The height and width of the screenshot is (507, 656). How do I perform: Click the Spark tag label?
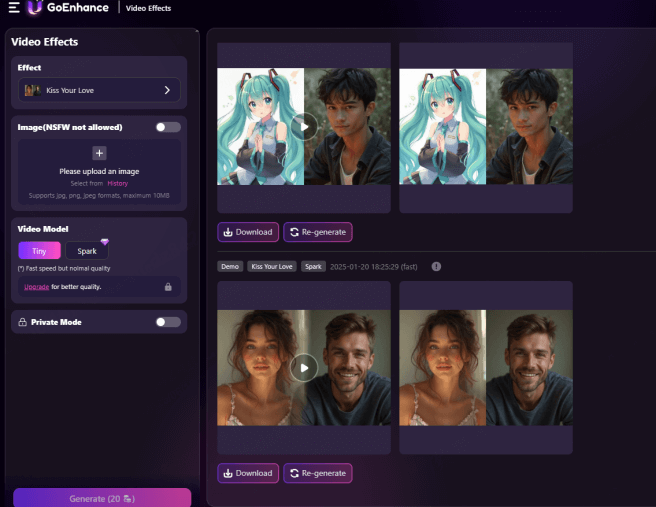[313, 266]
